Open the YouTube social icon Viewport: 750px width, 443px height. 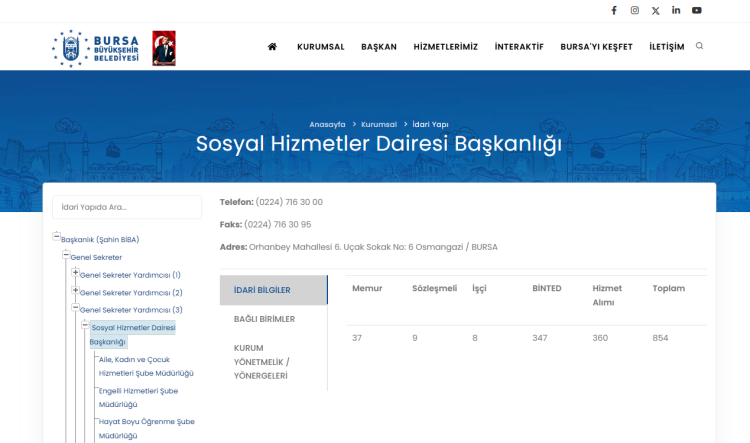(x=697, y=11)
